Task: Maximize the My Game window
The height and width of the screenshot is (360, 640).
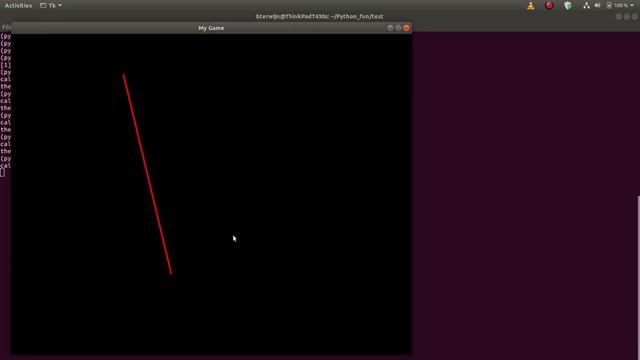Action: point(398,28)
